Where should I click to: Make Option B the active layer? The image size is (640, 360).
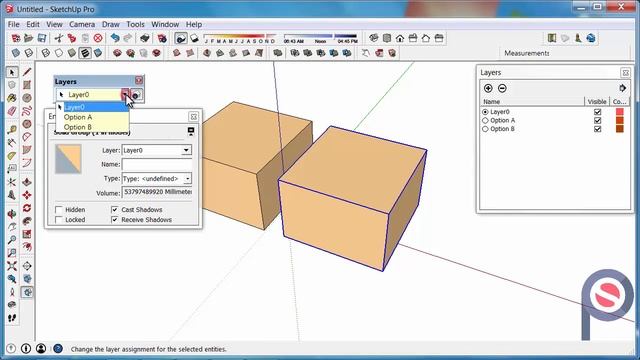[x=485, y=129]
